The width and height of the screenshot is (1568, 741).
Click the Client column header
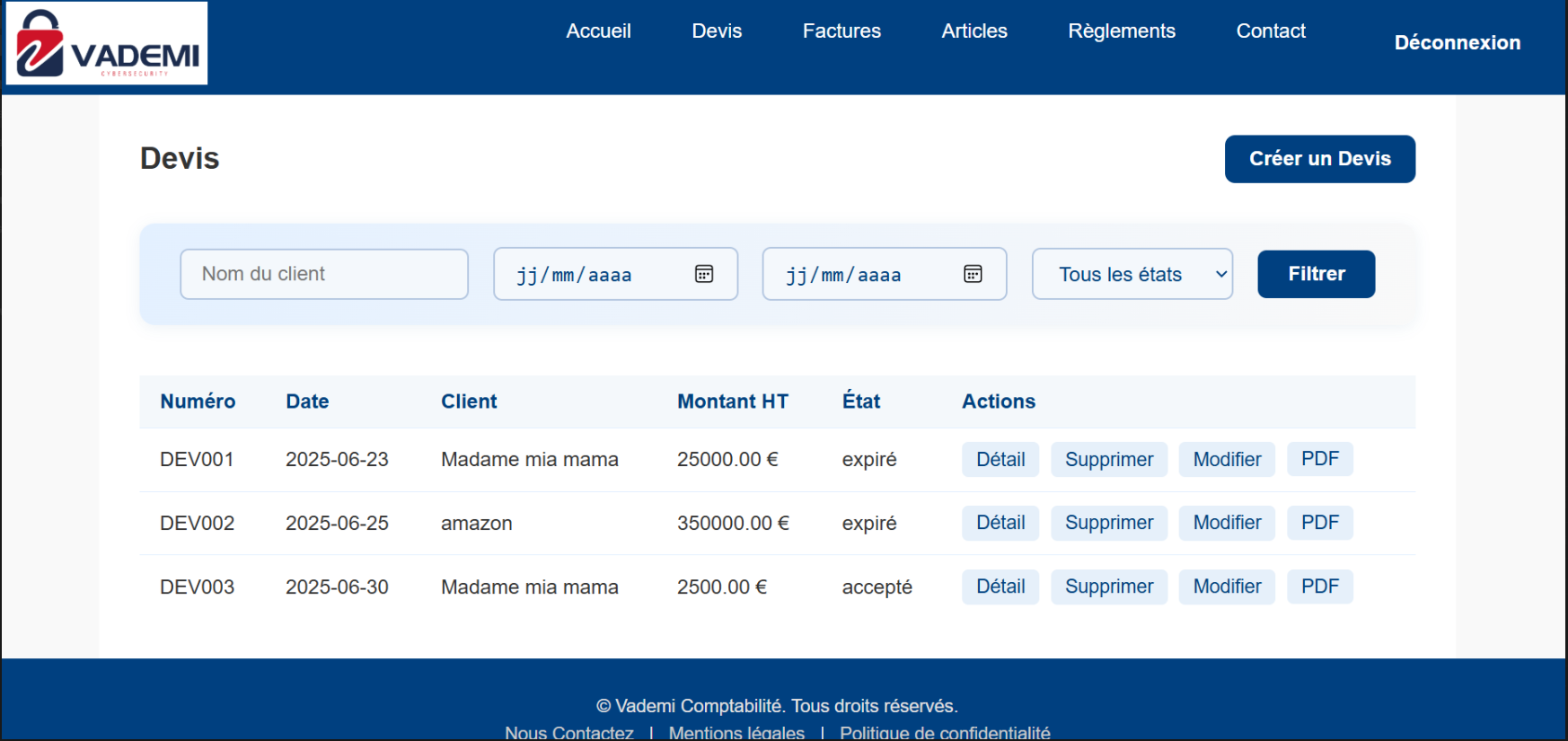(469, 401)
